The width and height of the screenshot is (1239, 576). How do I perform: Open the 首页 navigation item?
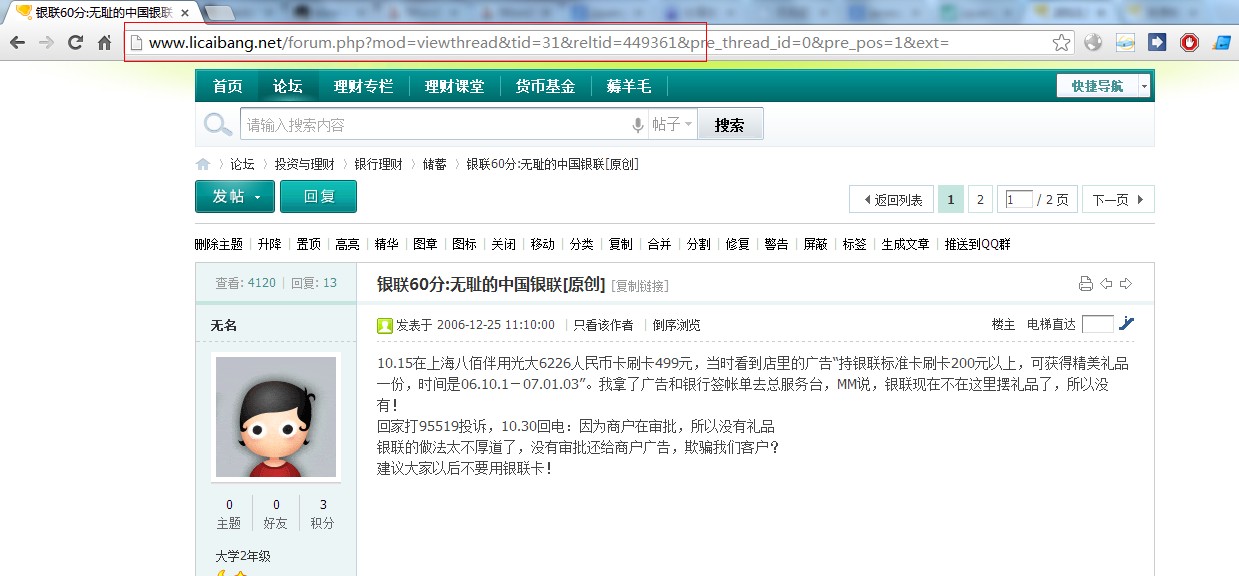[x=227, y=86]
